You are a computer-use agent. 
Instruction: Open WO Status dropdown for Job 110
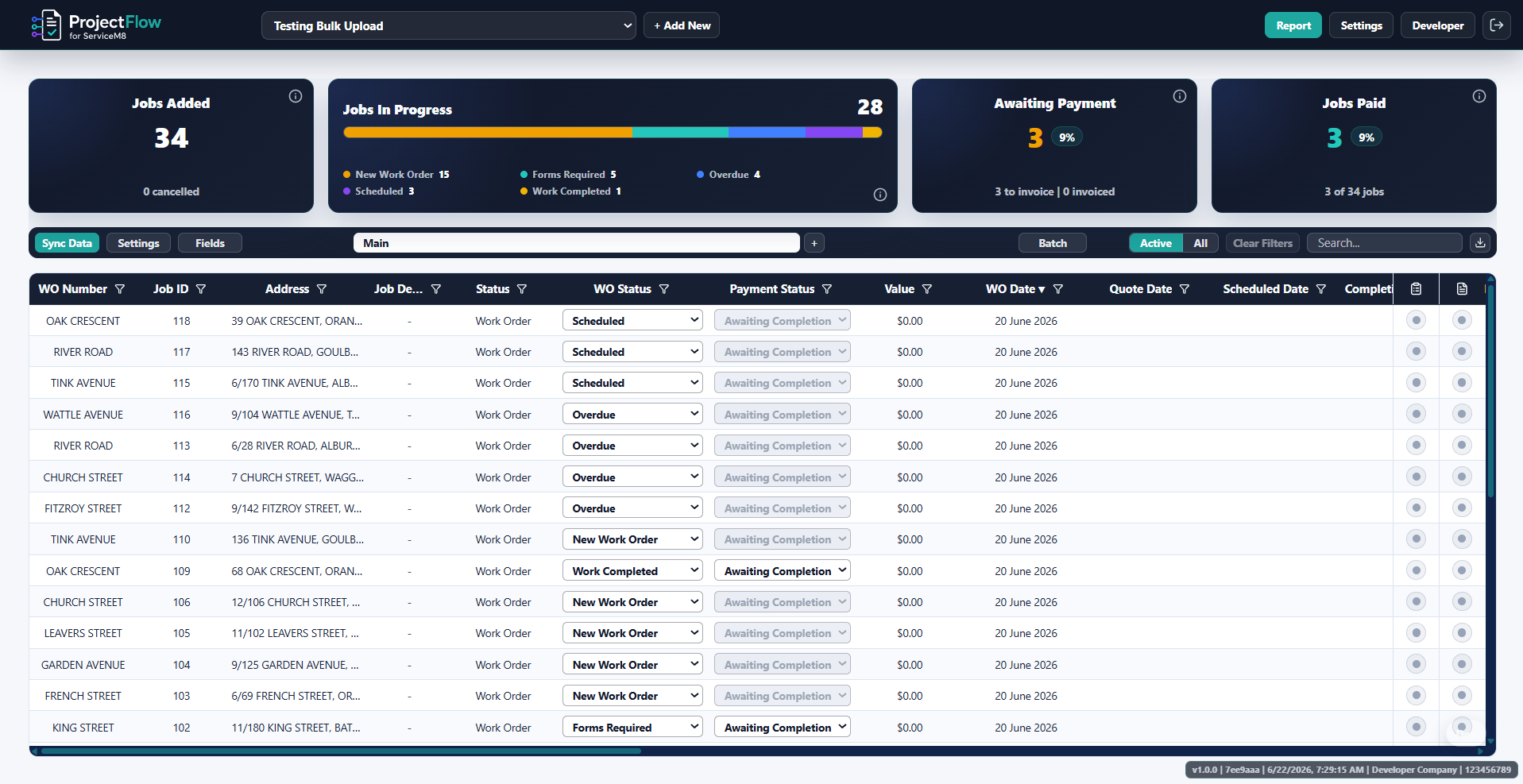(x=632, y=539)
